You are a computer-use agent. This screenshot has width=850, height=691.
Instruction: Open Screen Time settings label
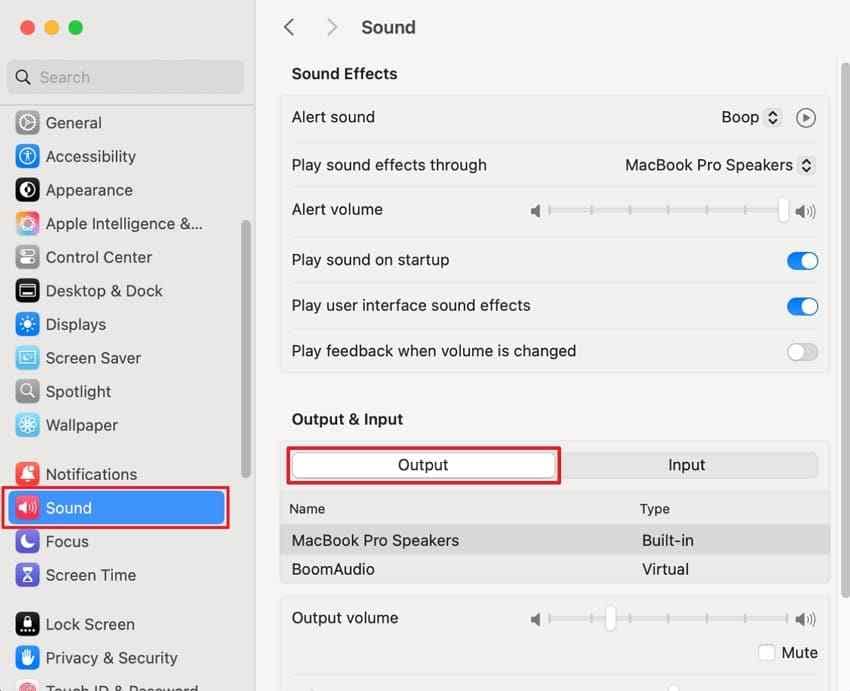pos(91,575)
